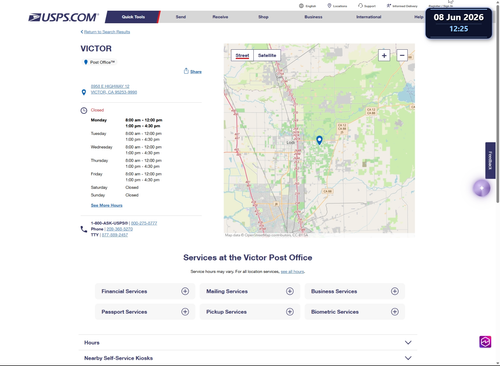Zoom out the map with minus button
The width and height of the screenshot is (500, 366).
(x=402, y=55)
